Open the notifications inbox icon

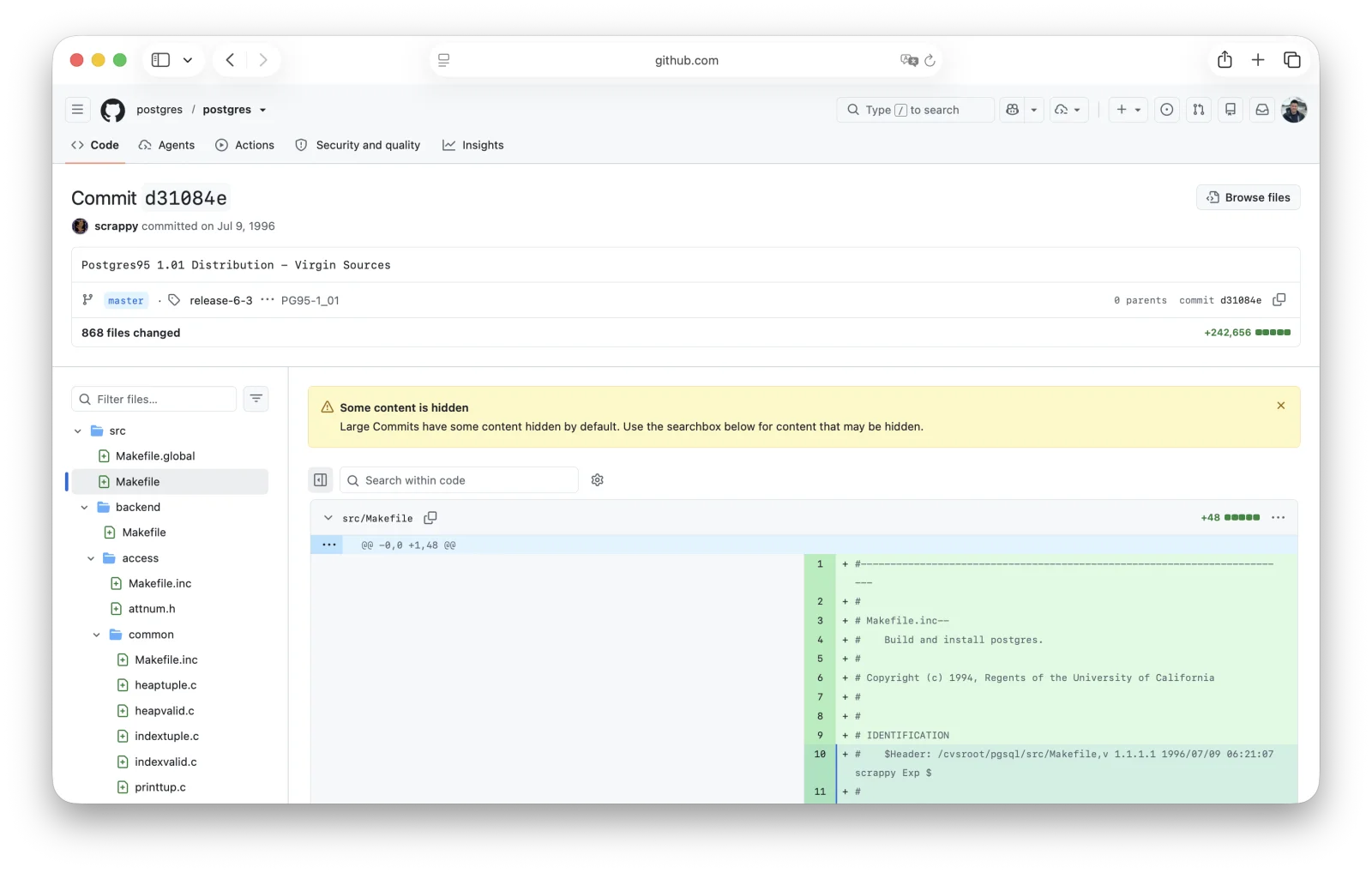1262,110
